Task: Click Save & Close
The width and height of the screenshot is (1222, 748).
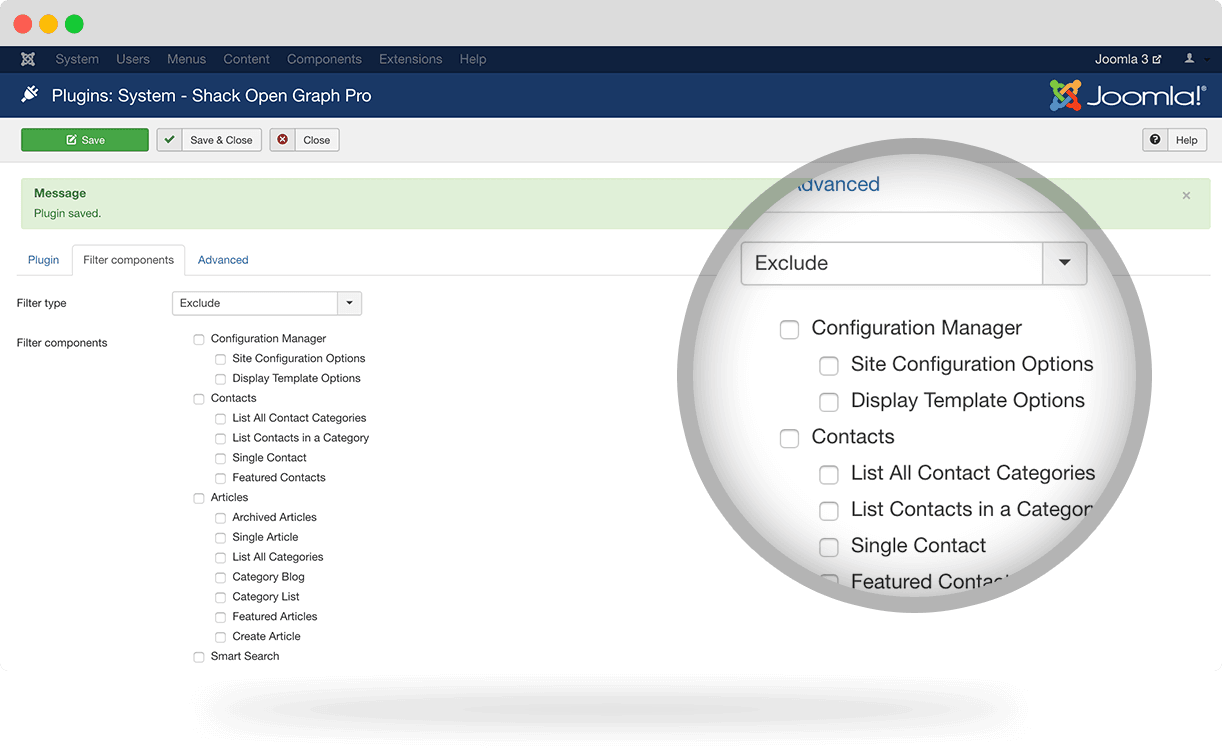Action: pyautogui.click(x=209, y=140)
